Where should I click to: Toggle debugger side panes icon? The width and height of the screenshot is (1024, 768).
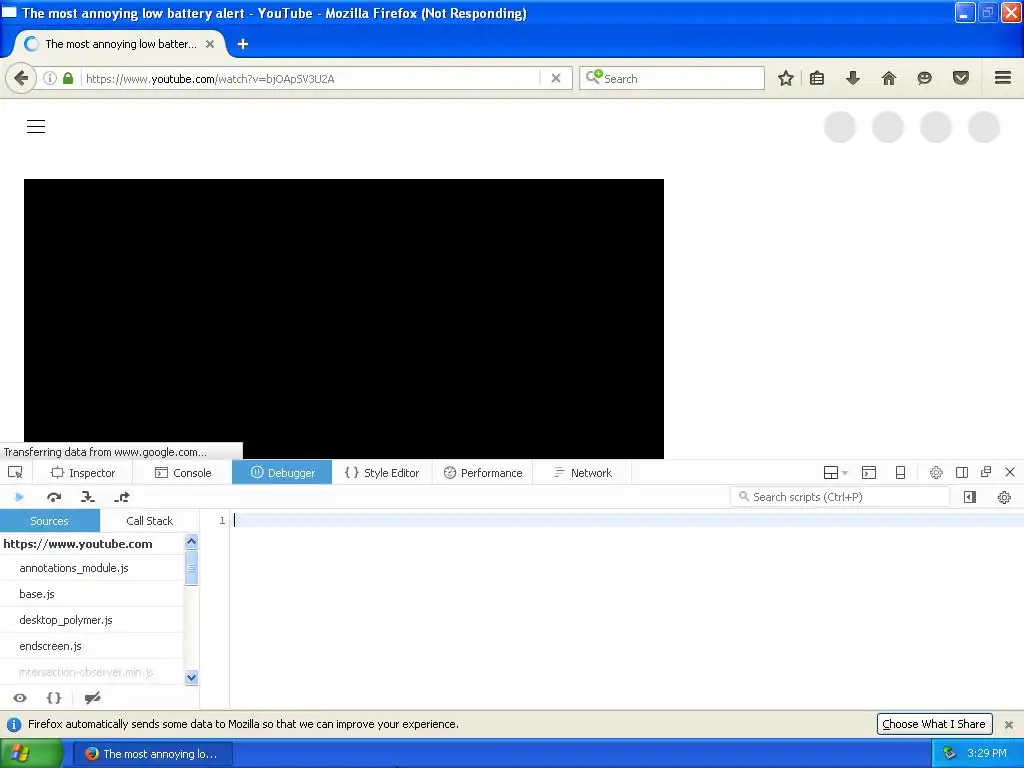pos(970,497)
